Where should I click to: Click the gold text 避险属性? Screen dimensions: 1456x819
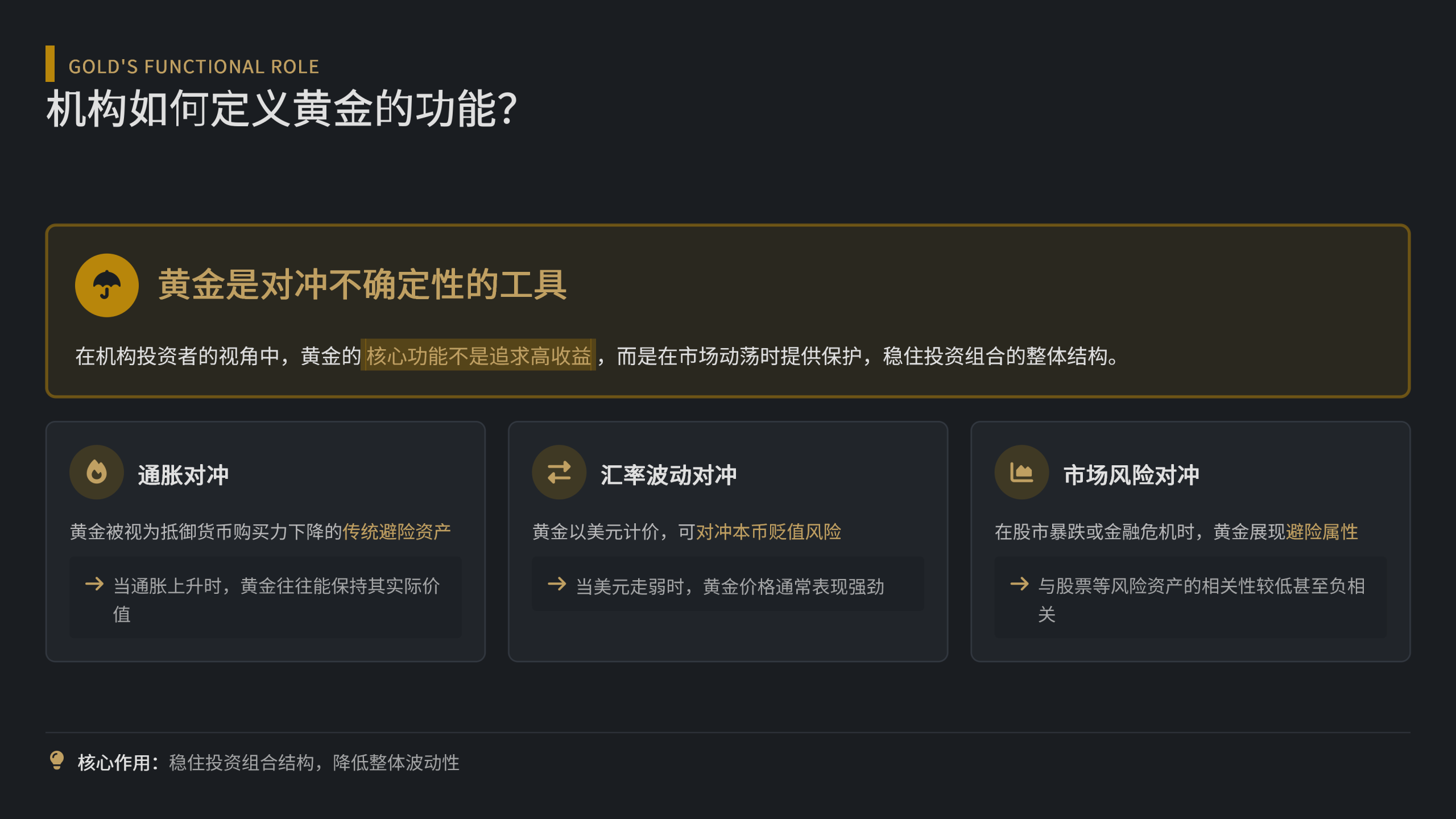click(x=1322, y=532)
